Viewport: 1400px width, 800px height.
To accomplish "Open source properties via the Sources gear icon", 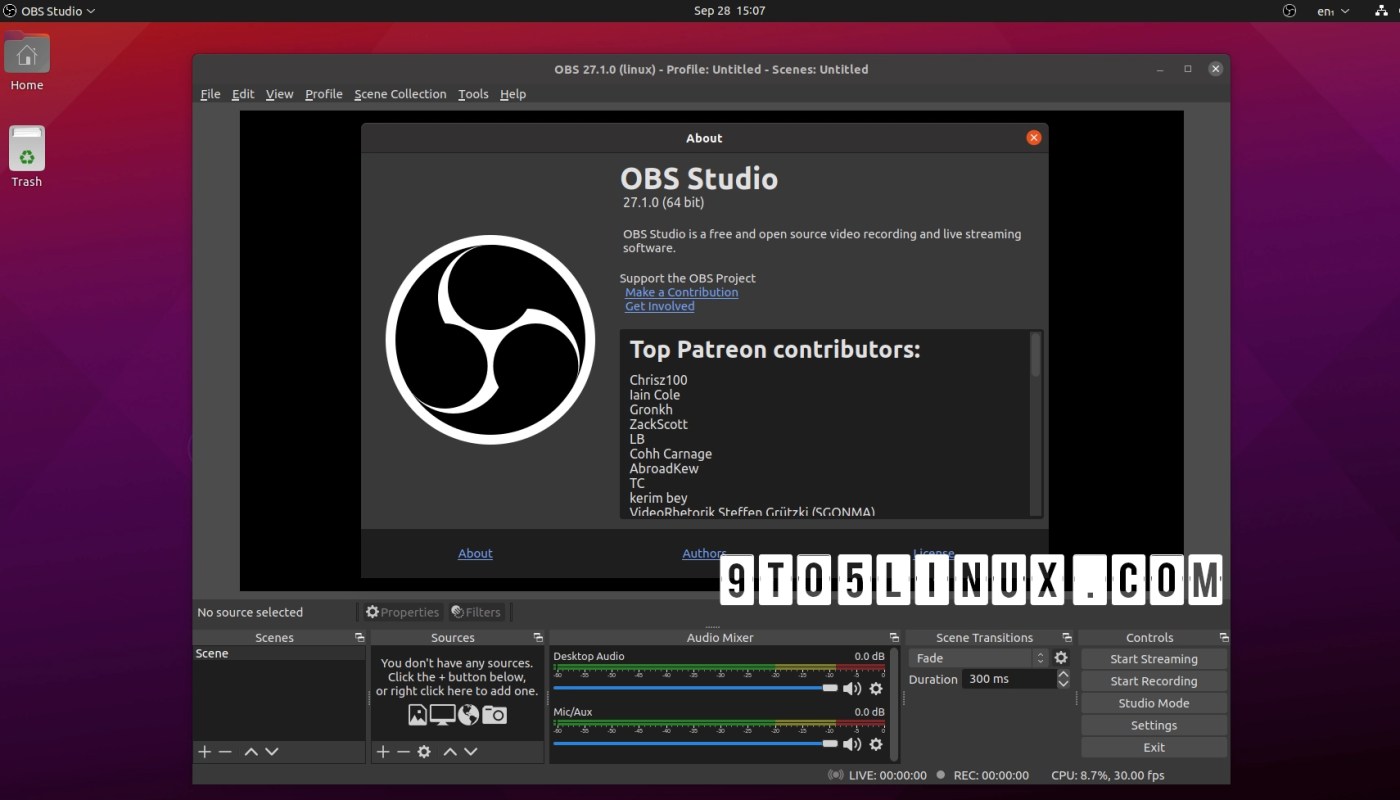I will 424,752.
